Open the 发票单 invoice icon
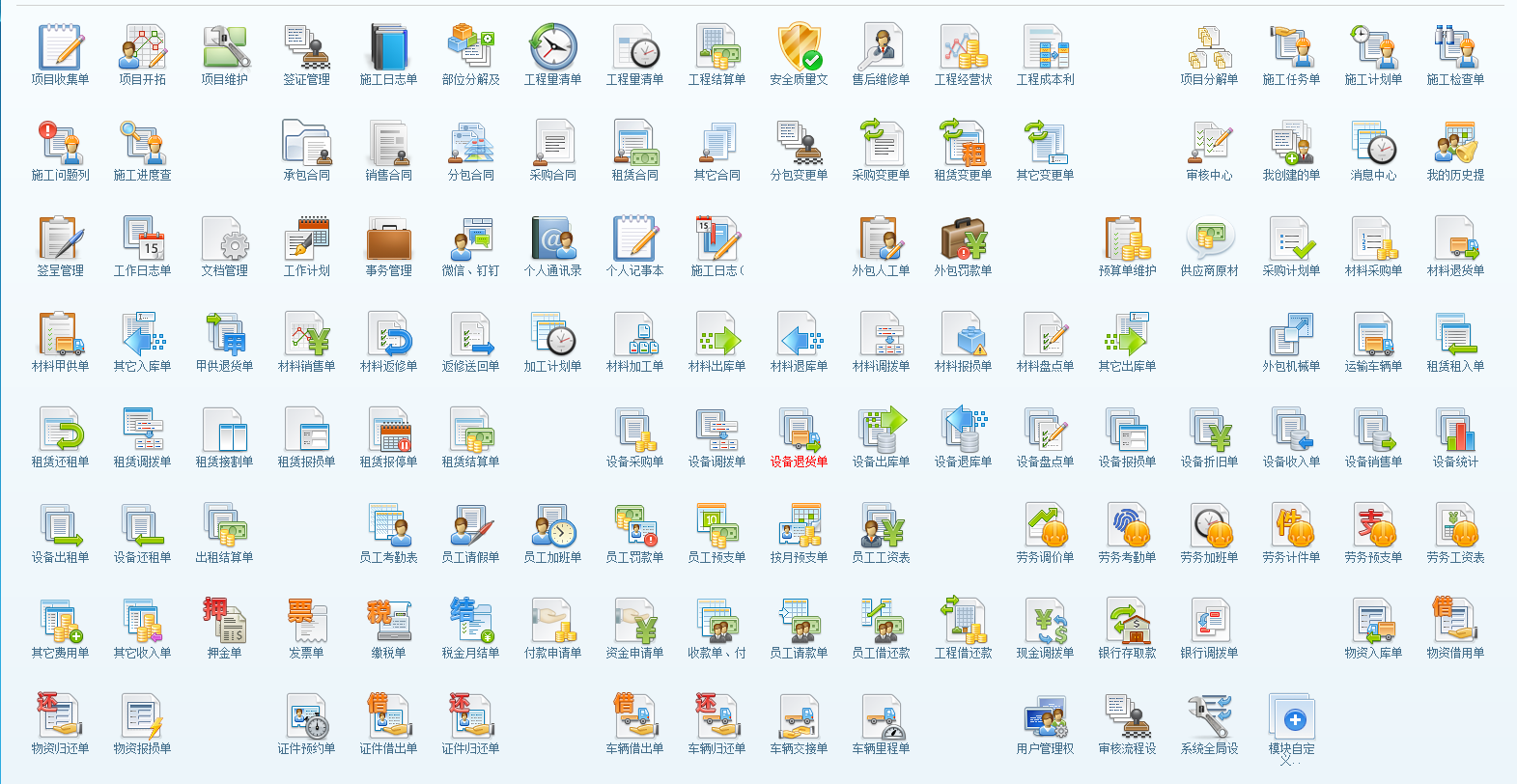 306,621
